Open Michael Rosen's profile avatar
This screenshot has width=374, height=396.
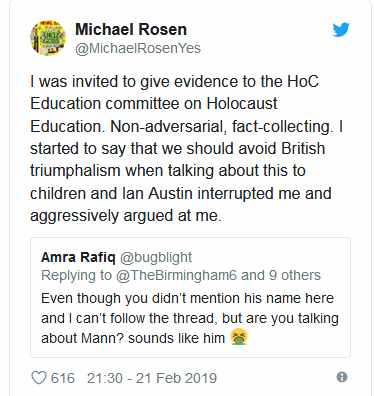[48, 37]
